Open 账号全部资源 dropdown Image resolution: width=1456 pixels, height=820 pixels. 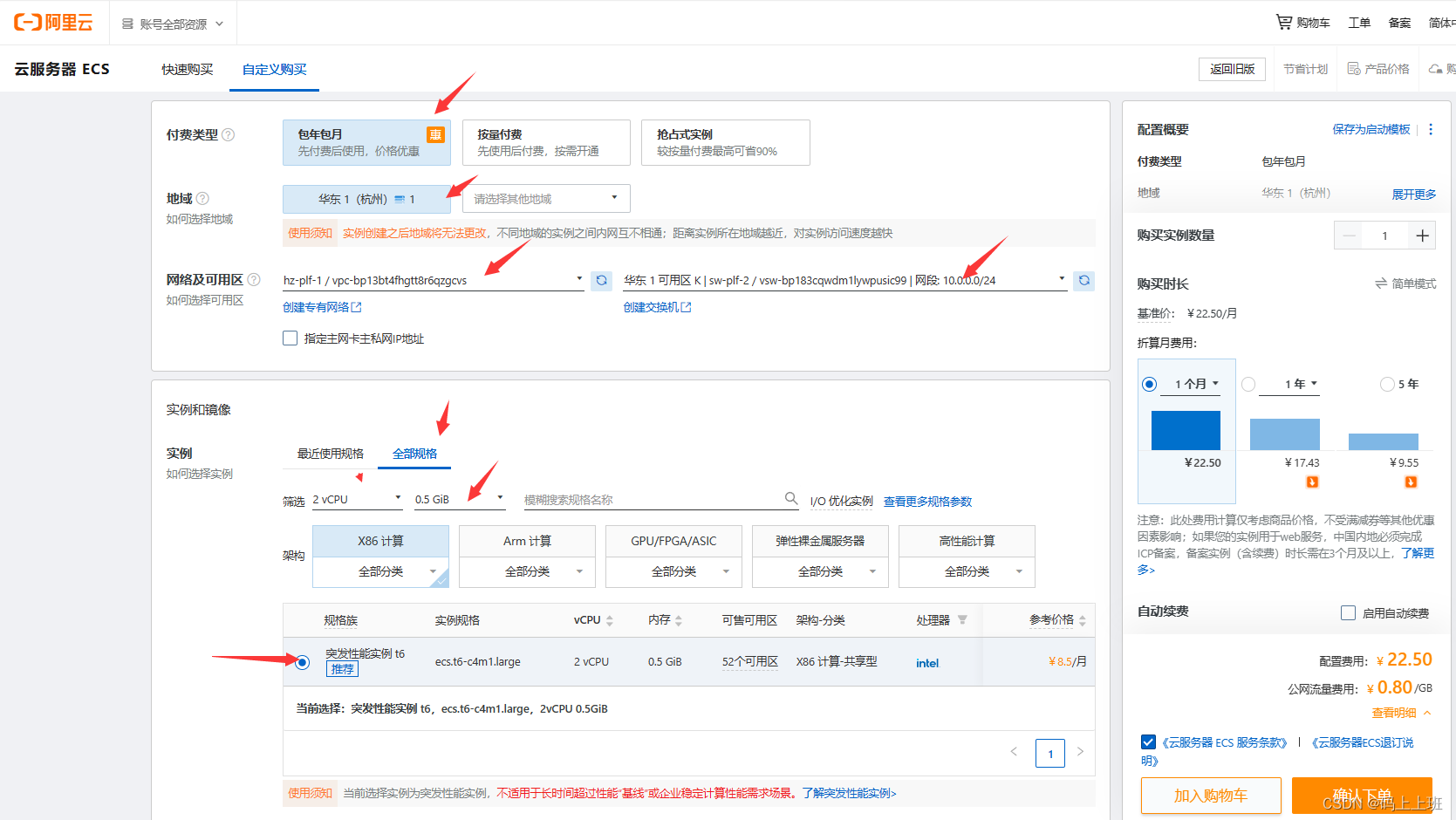click(173, 24)
